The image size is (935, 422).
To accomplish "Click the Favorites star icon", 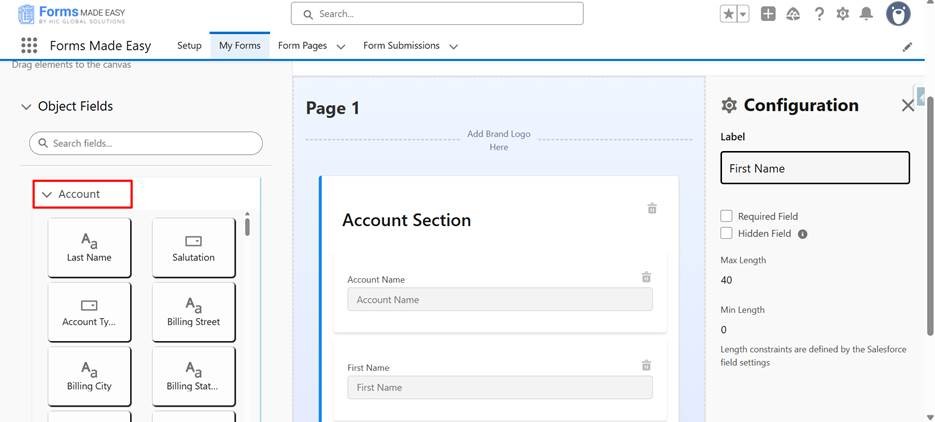I will point(728,13).
